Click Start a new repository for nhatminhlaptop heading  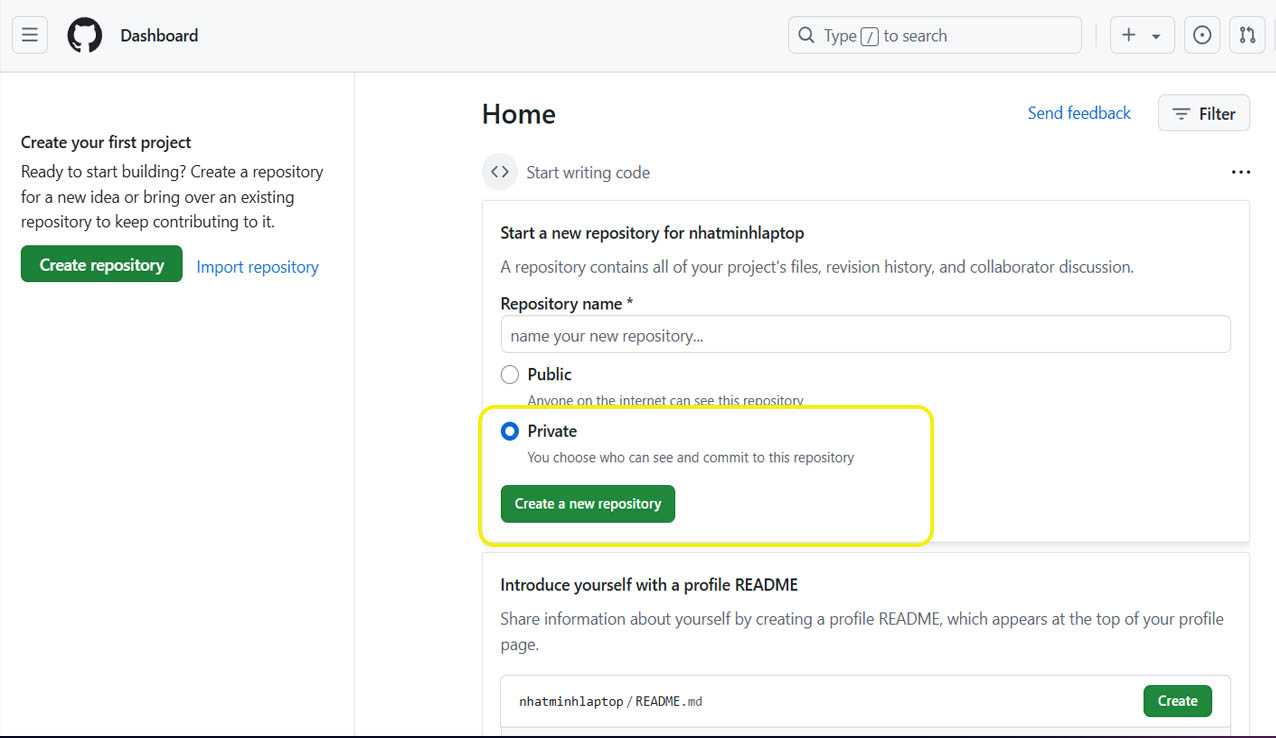click(x=652, y=233)
